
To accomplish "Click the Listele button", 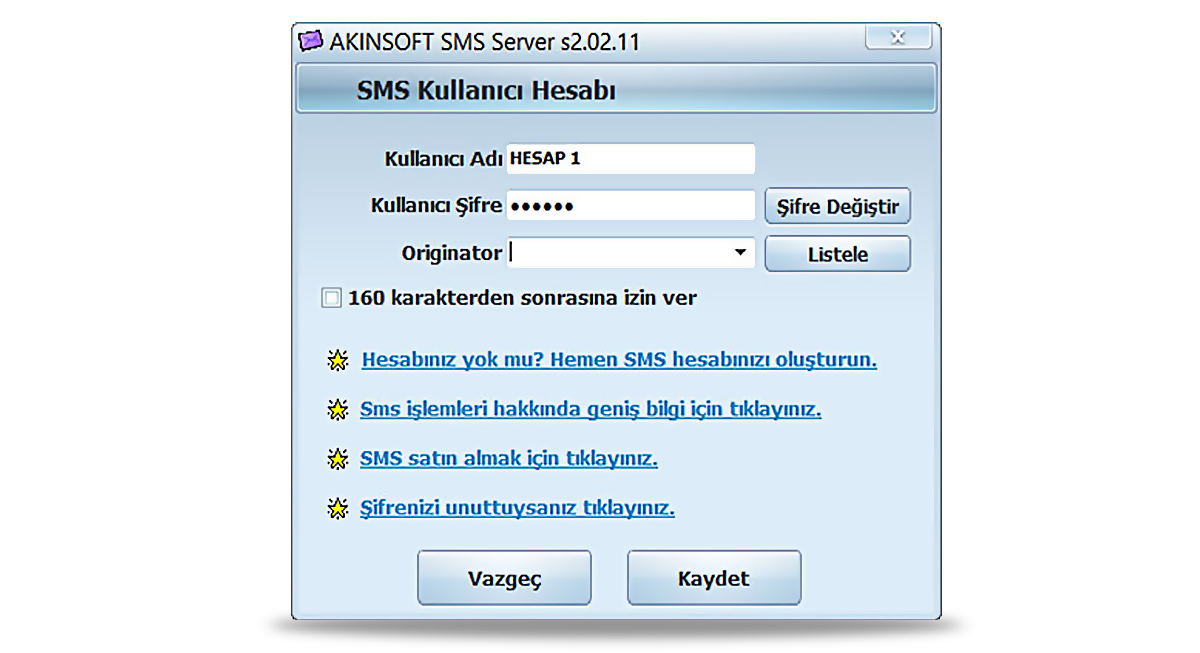I will pos(837,253).
